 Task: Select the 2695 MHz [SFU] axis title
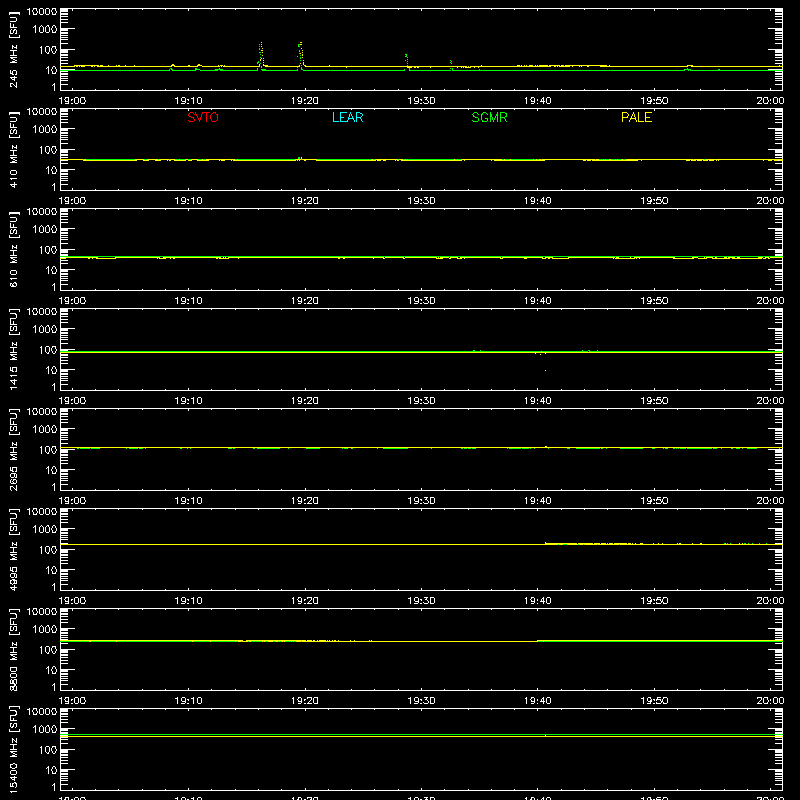(x=14, y=449)
